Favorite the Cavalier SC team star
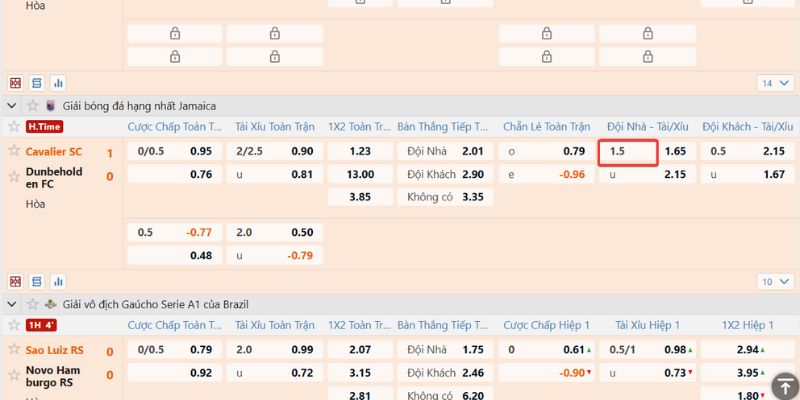 pos(14,151)
